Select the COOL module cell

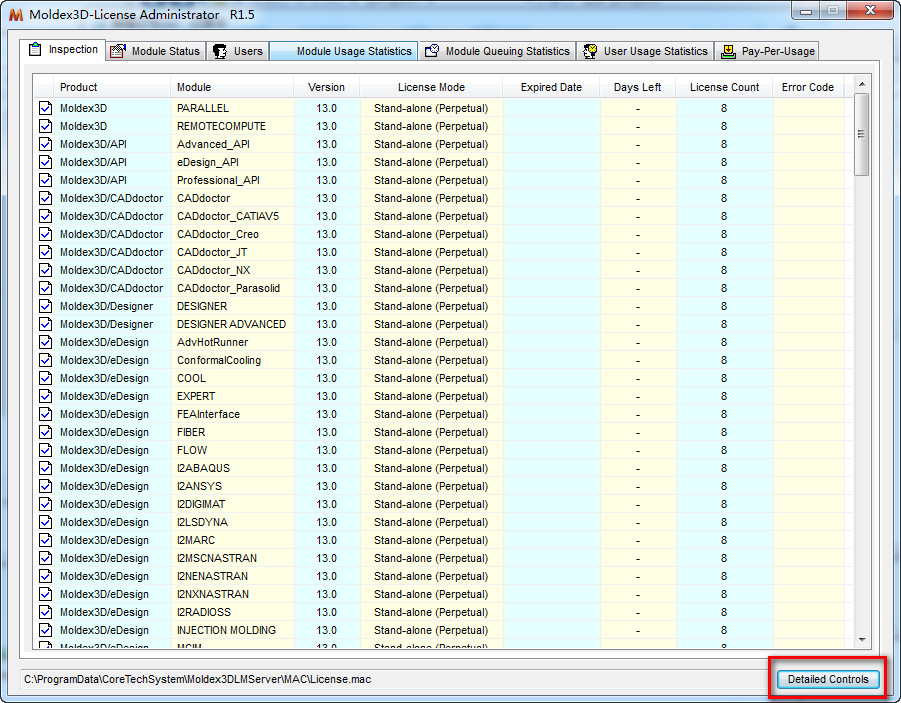coord(232,378)
